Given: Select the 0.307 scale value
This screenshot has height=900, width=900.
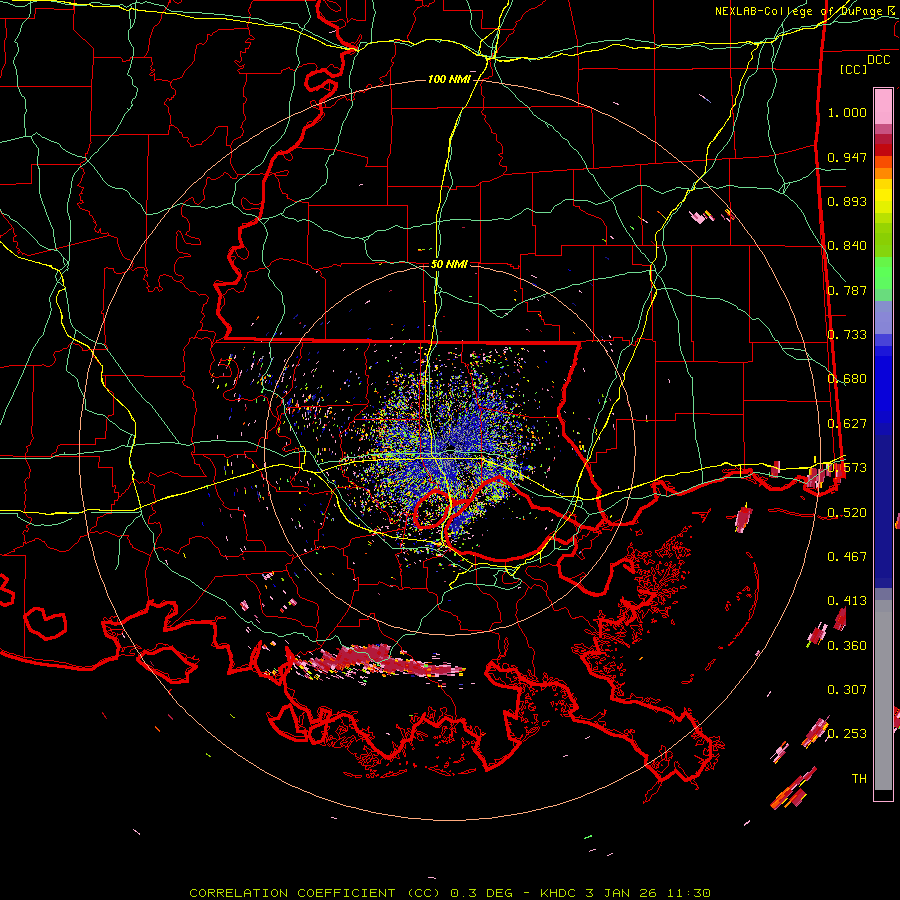Looking at the screenshot, I should pyautogui.click(x=847, y=689).
